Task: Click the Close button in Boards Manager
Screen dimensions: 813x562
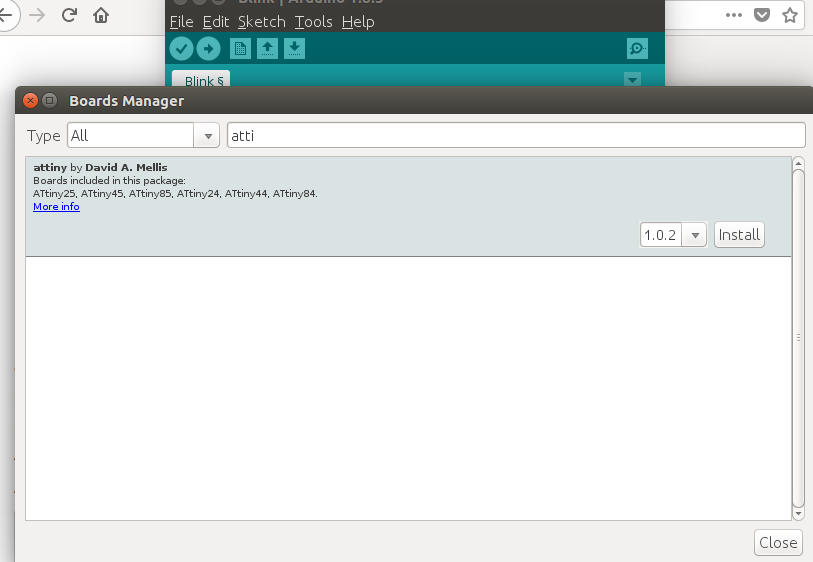Action: [x=778, y=542]
